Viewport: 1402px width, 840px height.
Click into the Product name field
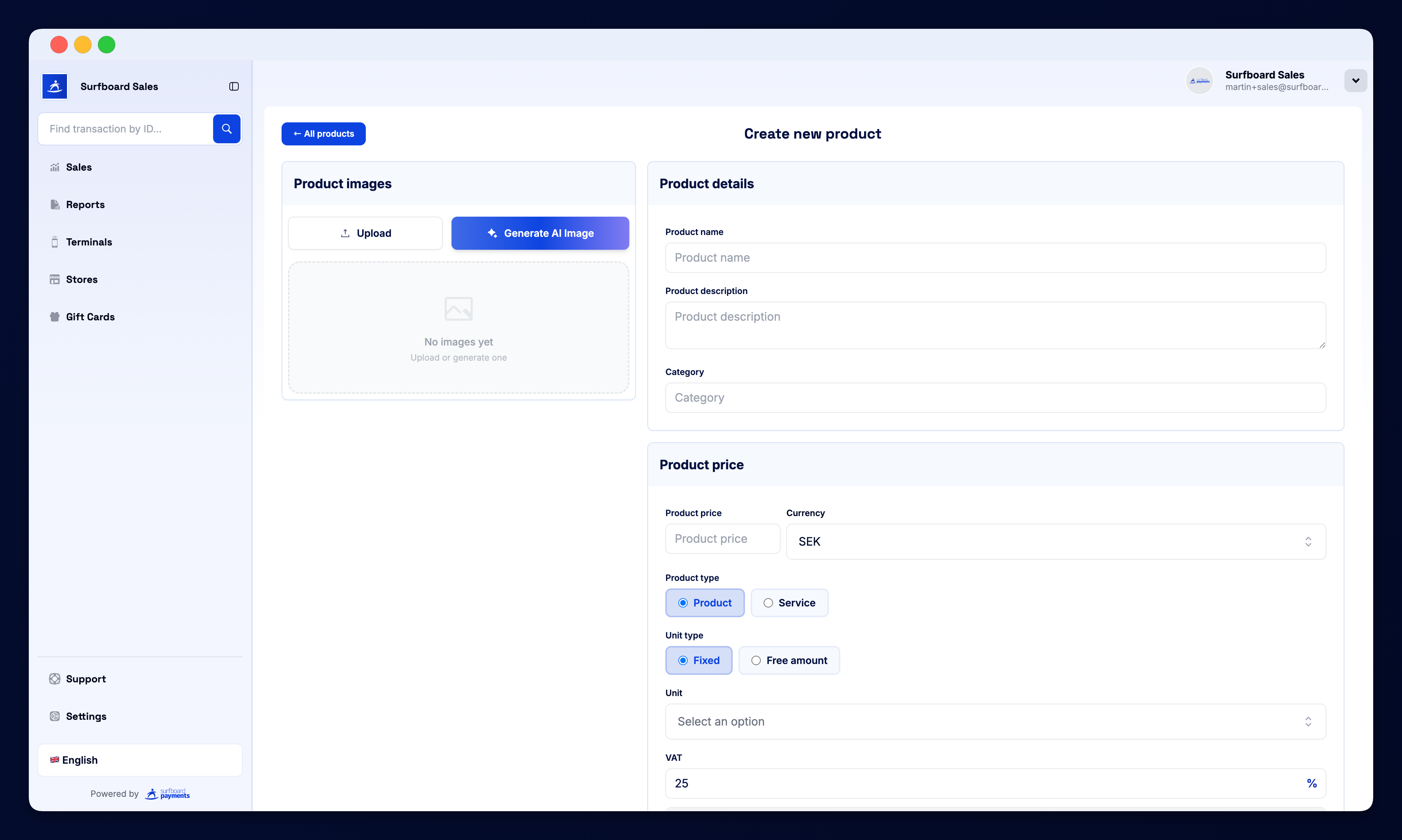click(995, 258)
